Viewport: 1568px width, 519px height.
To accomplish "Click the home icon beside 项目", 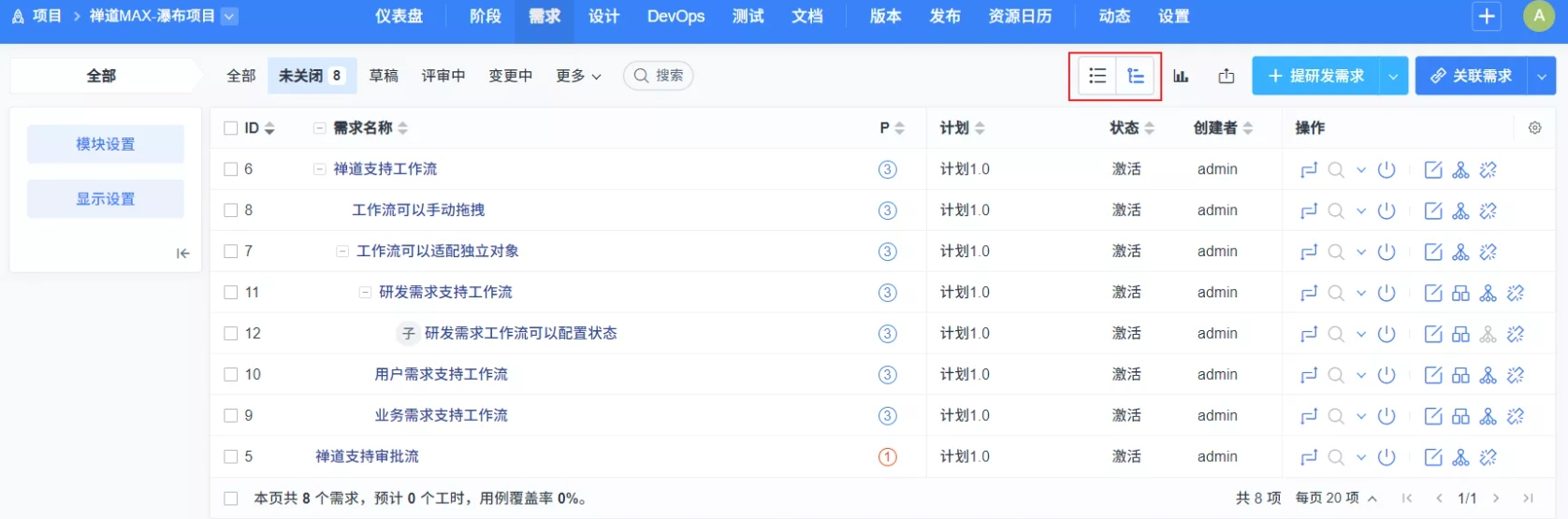I will click(x=18, y=16).
